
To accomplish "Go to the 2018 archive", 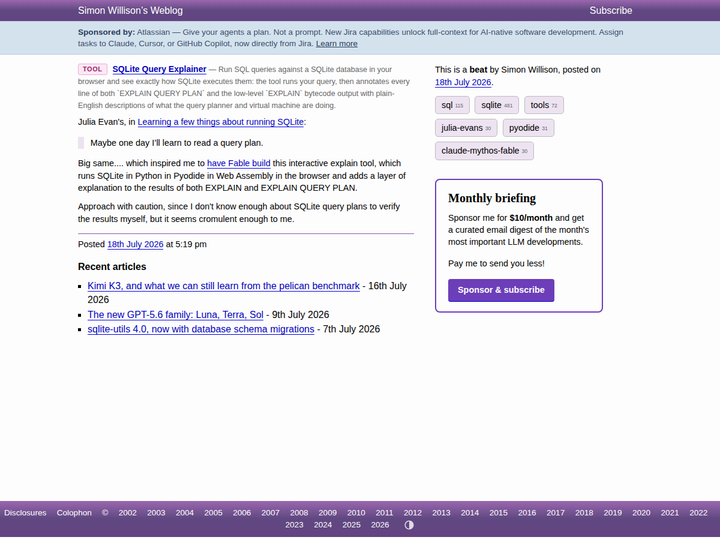I will (x=584, y=512).
